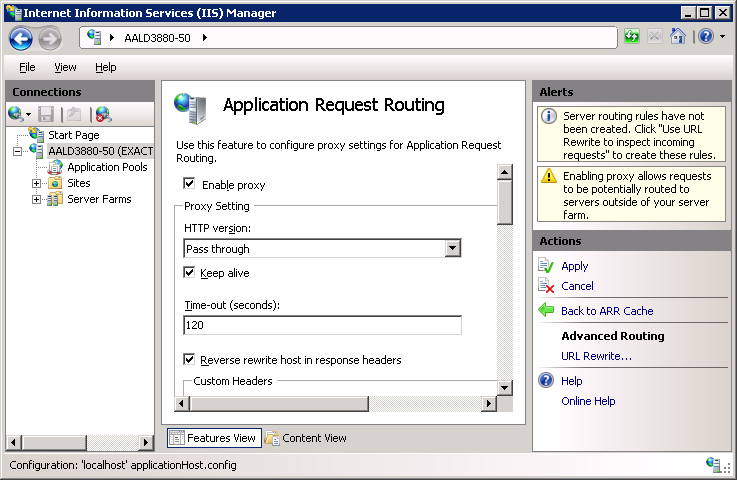Click the Up folder icon in Connections
This screenshot has width=737, height=480.
click(x=74, y=114)
